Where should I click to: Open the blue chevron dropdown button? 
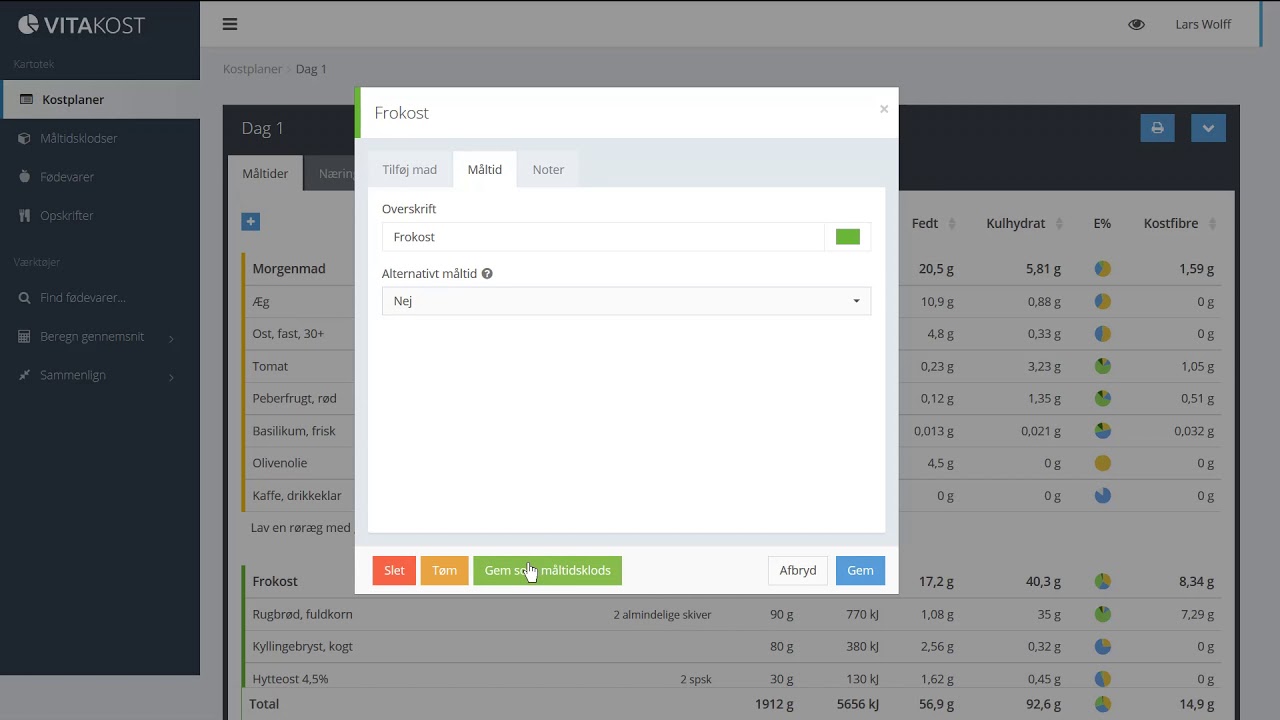tap(1208, 128)
